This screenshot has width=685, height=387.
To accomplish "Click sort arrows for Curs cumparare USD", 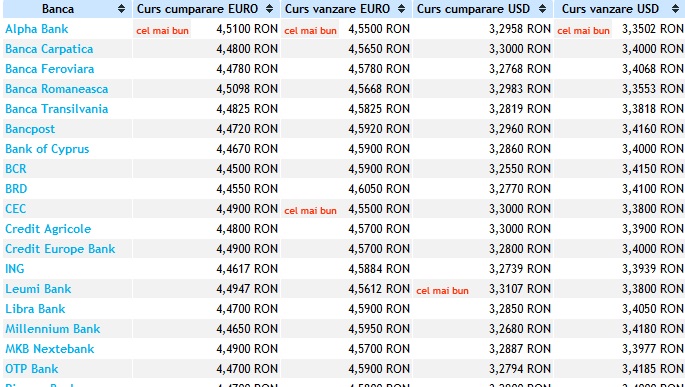I will point(543,9).
